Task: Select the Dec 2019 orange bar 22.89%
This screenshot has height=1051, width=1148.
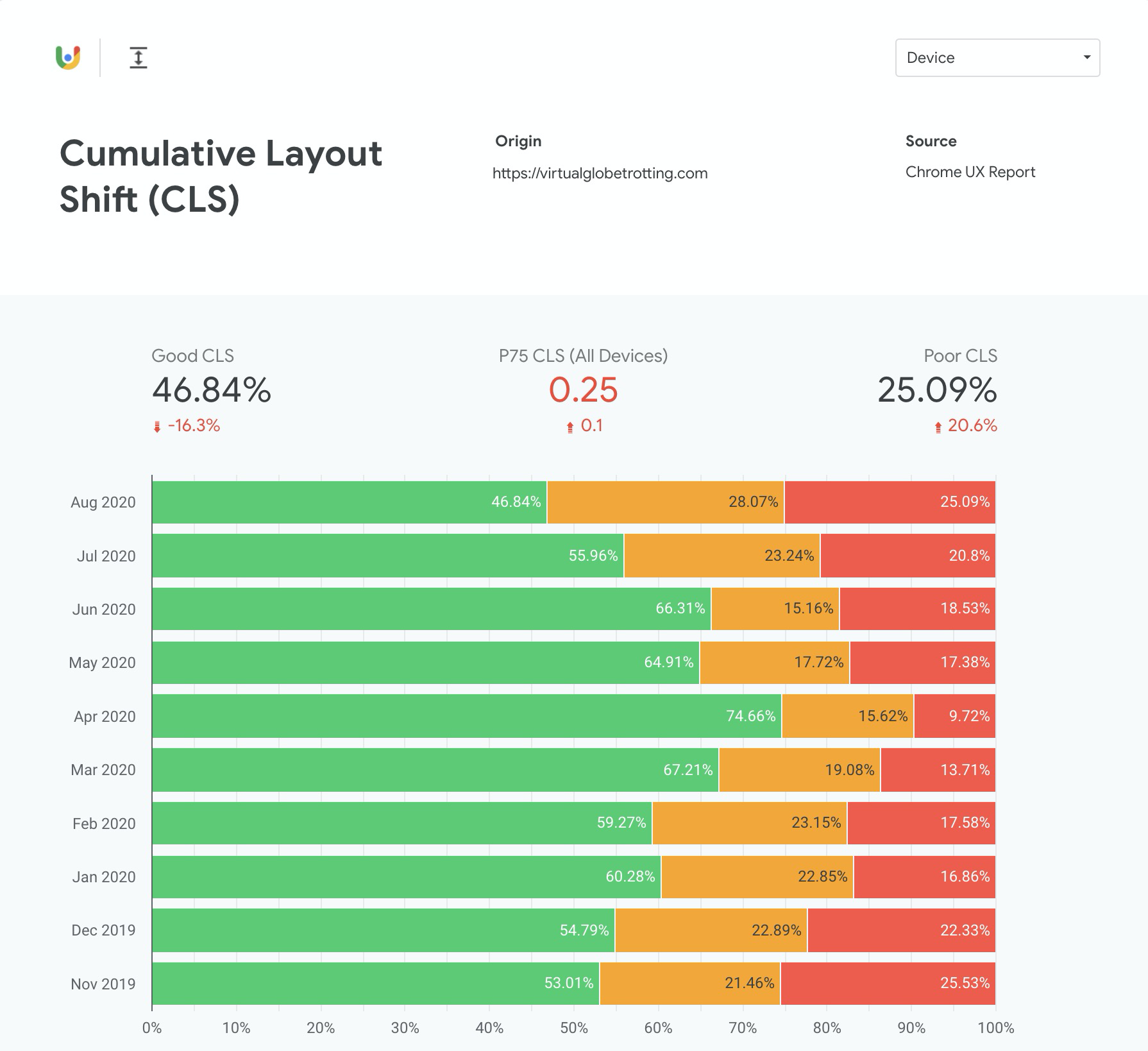Action: 711,930
